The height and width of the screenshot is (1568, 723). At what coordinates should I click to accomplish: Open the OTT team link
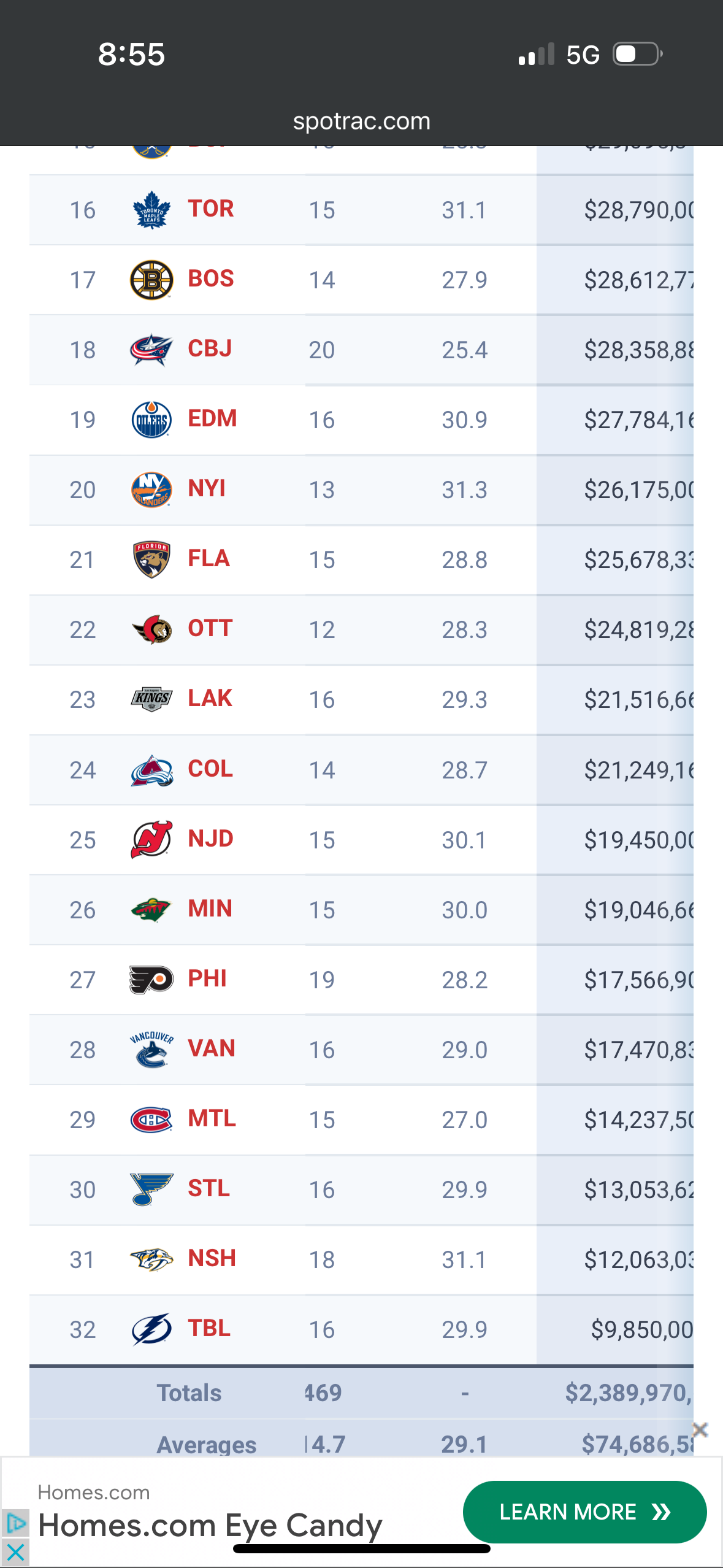(x=210, y=628)
